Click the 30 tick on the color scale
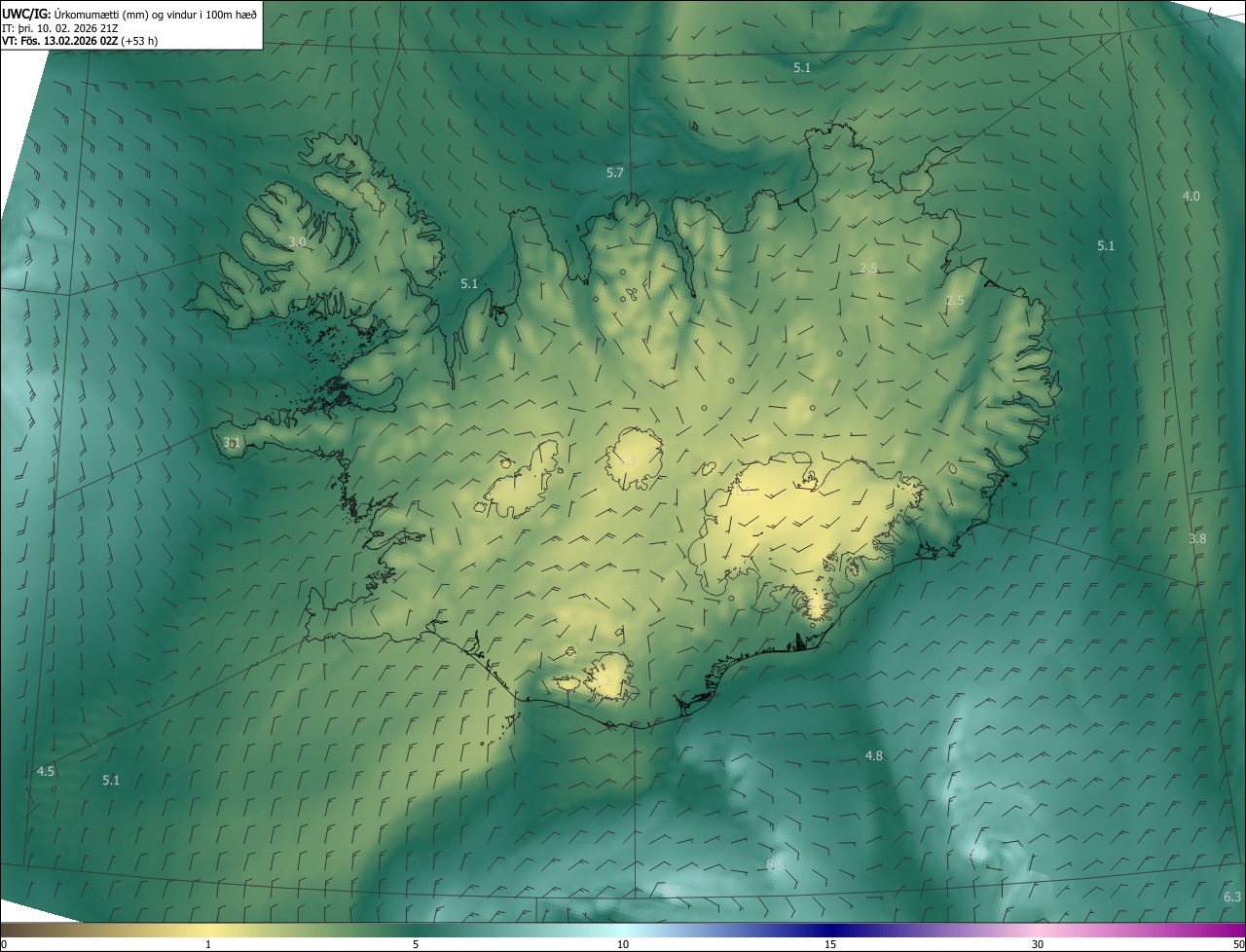Screen dimensions: 1246x952 pyautogui.click(x=1038, y=944)
